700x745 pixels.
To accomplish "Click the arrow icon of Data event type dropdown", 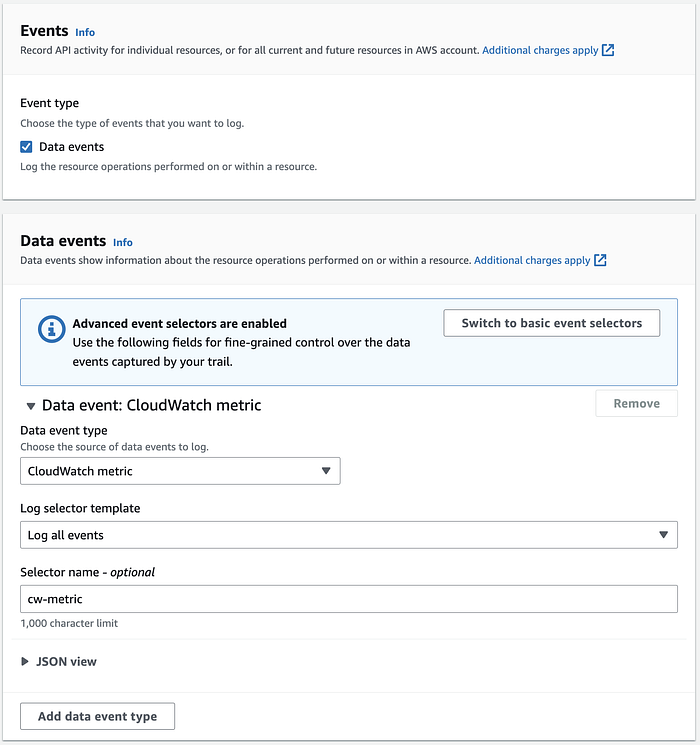I will click(325, 471).
